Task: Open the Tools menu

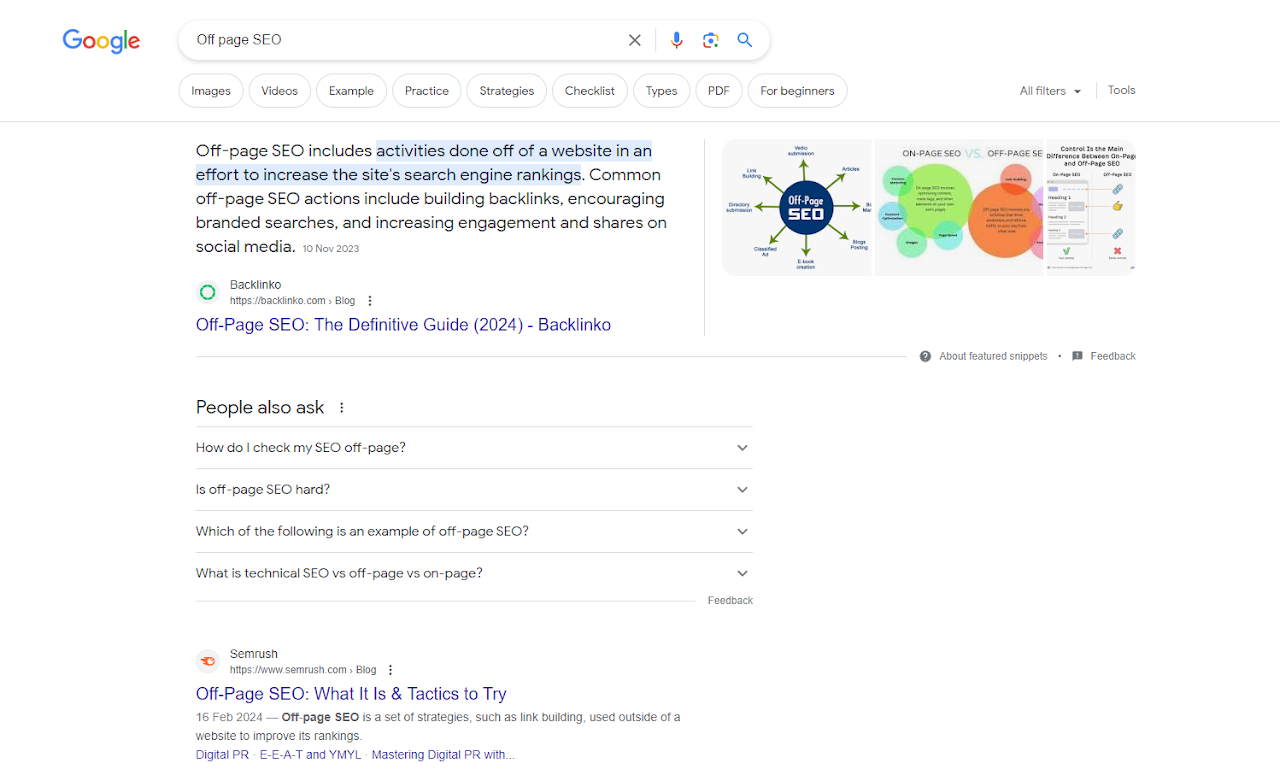Action: pyautogui.click(x=1121, y=90)
